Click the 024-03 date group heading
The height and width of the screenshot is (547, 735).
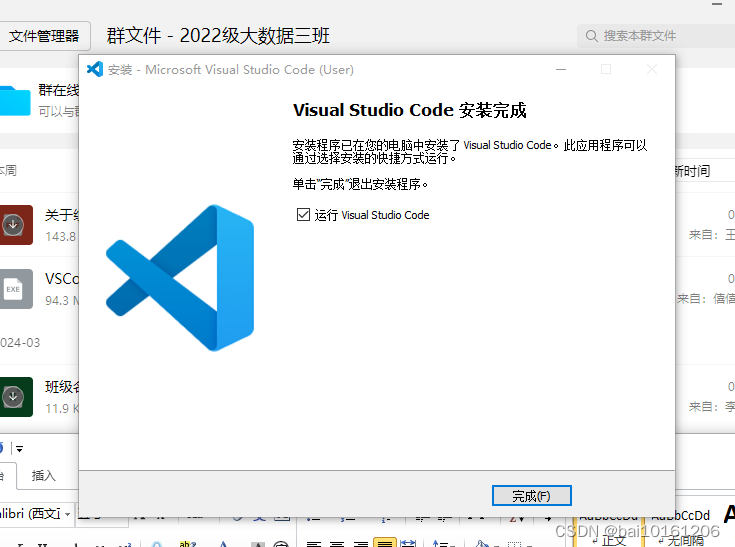(x=20, y=343)
